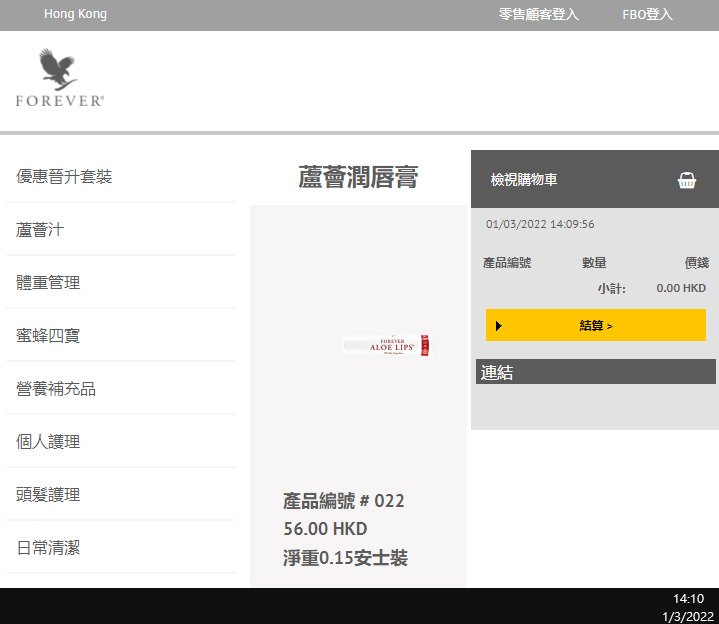The height and width of the screenshot is (624, 719).
Task: Click the Aloe Lips product image
Action: (x=386, y=345)
